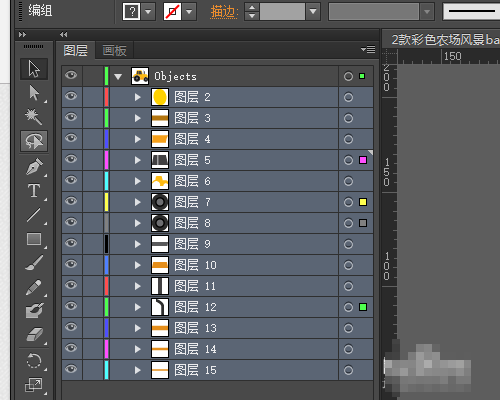This screenshot has height=400, width=500.
Task: Open the stroke color dropdown arrow
Action: (x=189, y=12)
